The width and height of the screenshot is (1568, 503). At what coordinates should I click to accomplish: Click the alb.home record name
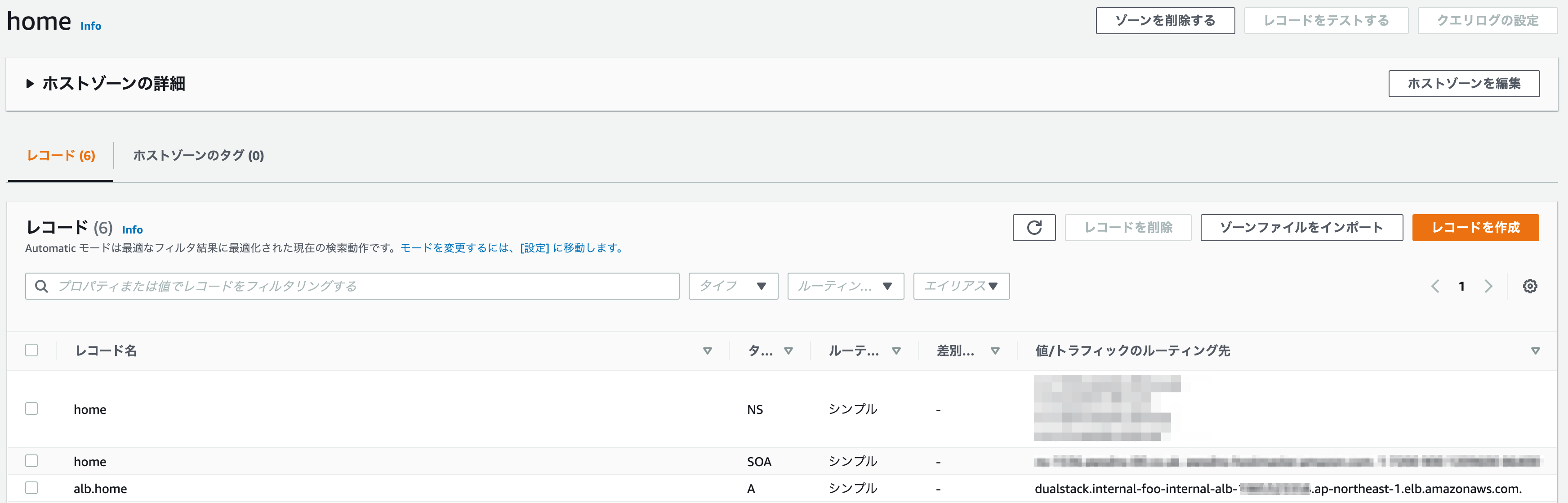pyautogui.click(x=100, y=489)
